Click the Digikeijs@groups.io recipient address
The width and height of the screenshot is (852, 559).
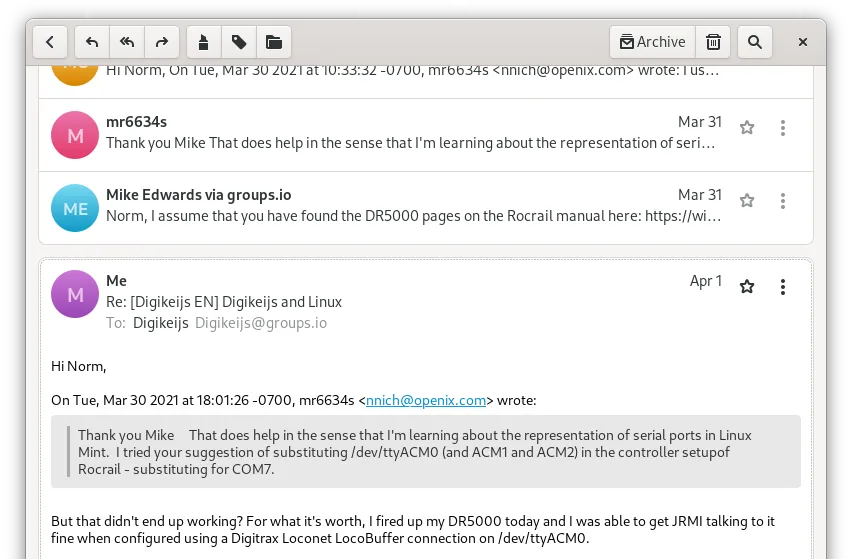pos(261,323)
